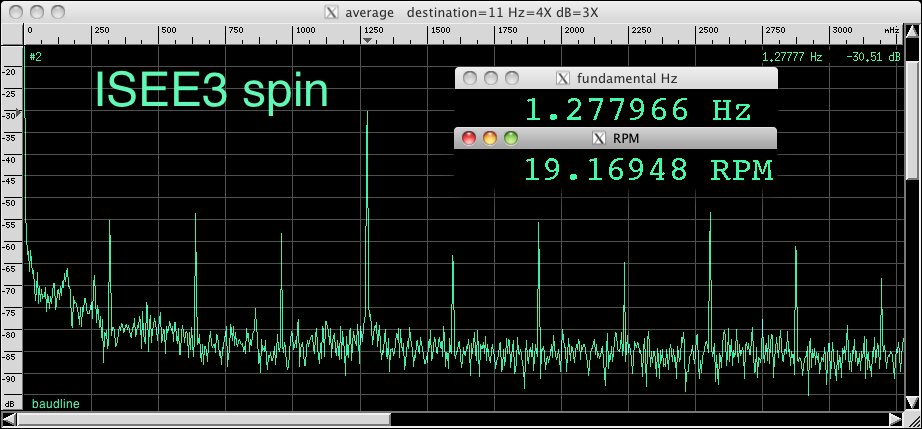Click the vertical scrollbar down arrow
Viewport: 922px width, 429px height.
click(912, 402)
